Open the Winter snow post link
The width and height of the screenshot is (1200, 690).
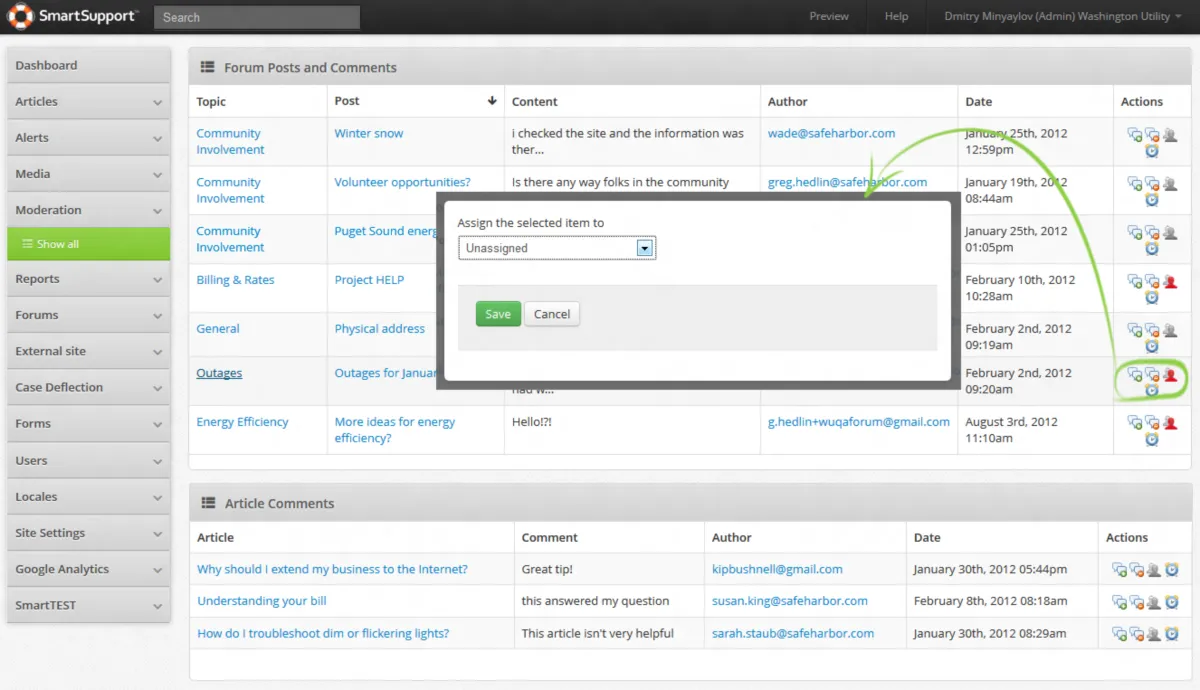(x=369, y=133)
